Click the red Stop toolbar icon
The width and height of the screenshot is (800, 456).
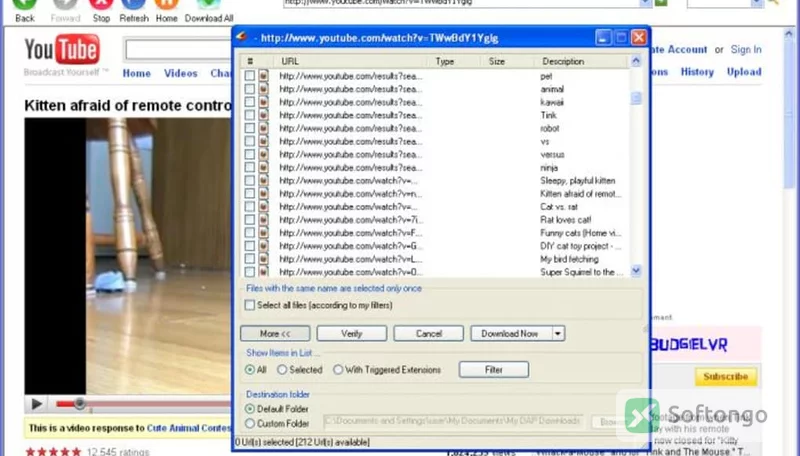101,4
